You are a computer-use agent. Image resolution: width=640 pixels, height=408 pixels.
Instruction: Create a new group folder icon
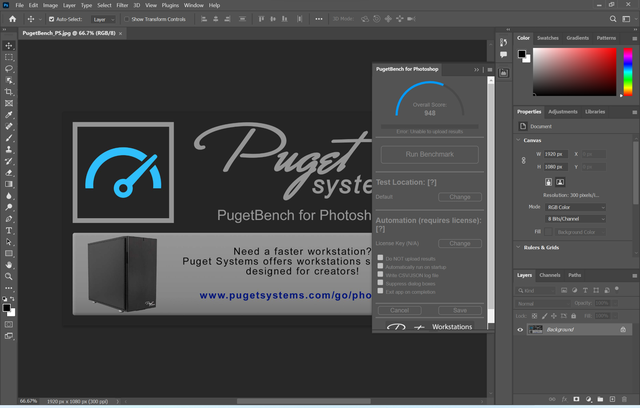click(600, 399)
